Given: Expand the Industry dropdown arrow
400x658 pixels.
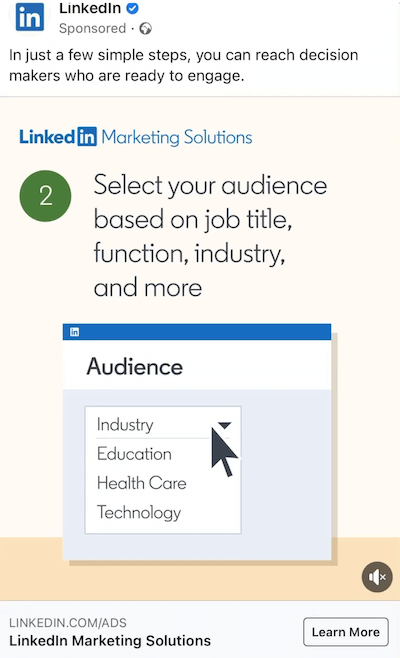Looking at the screenshot, I should click(x=225, y=426).
